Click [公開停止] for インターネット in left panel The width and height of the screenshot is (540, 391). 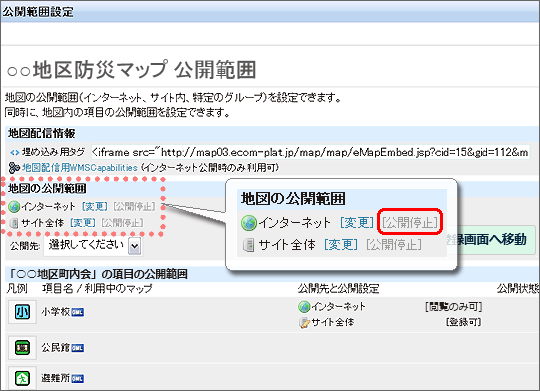[x=134, y=206]
